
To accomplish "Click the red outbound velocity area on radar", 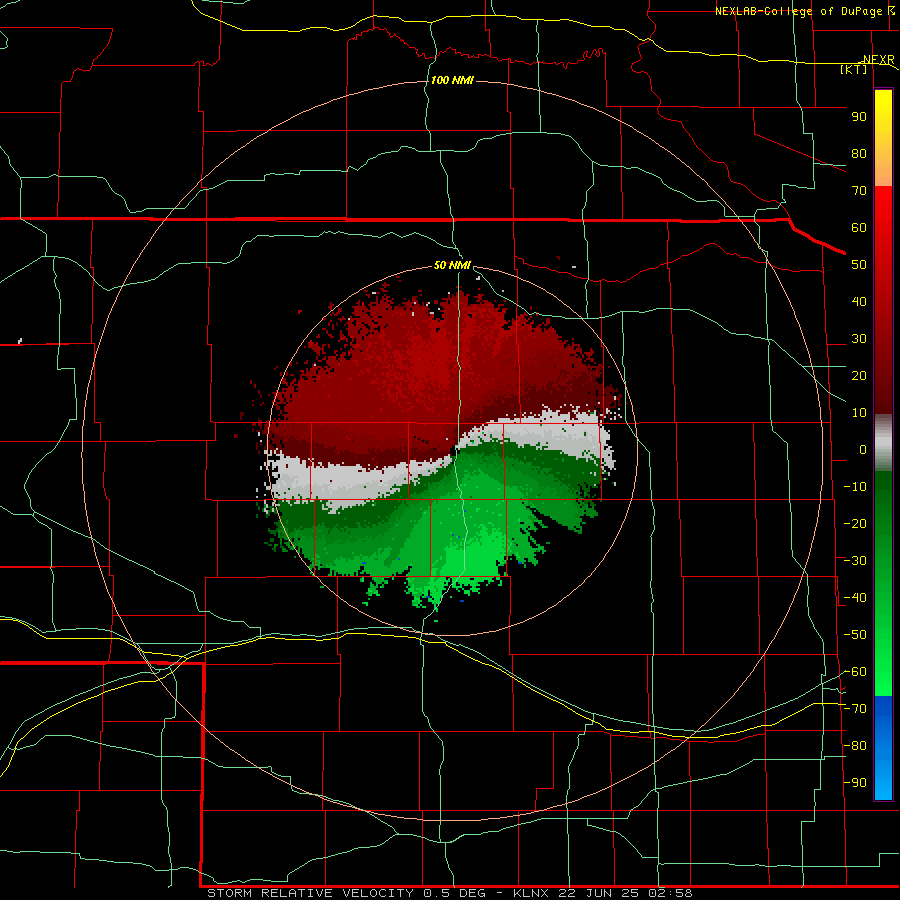I will click(x=425, y=373).
